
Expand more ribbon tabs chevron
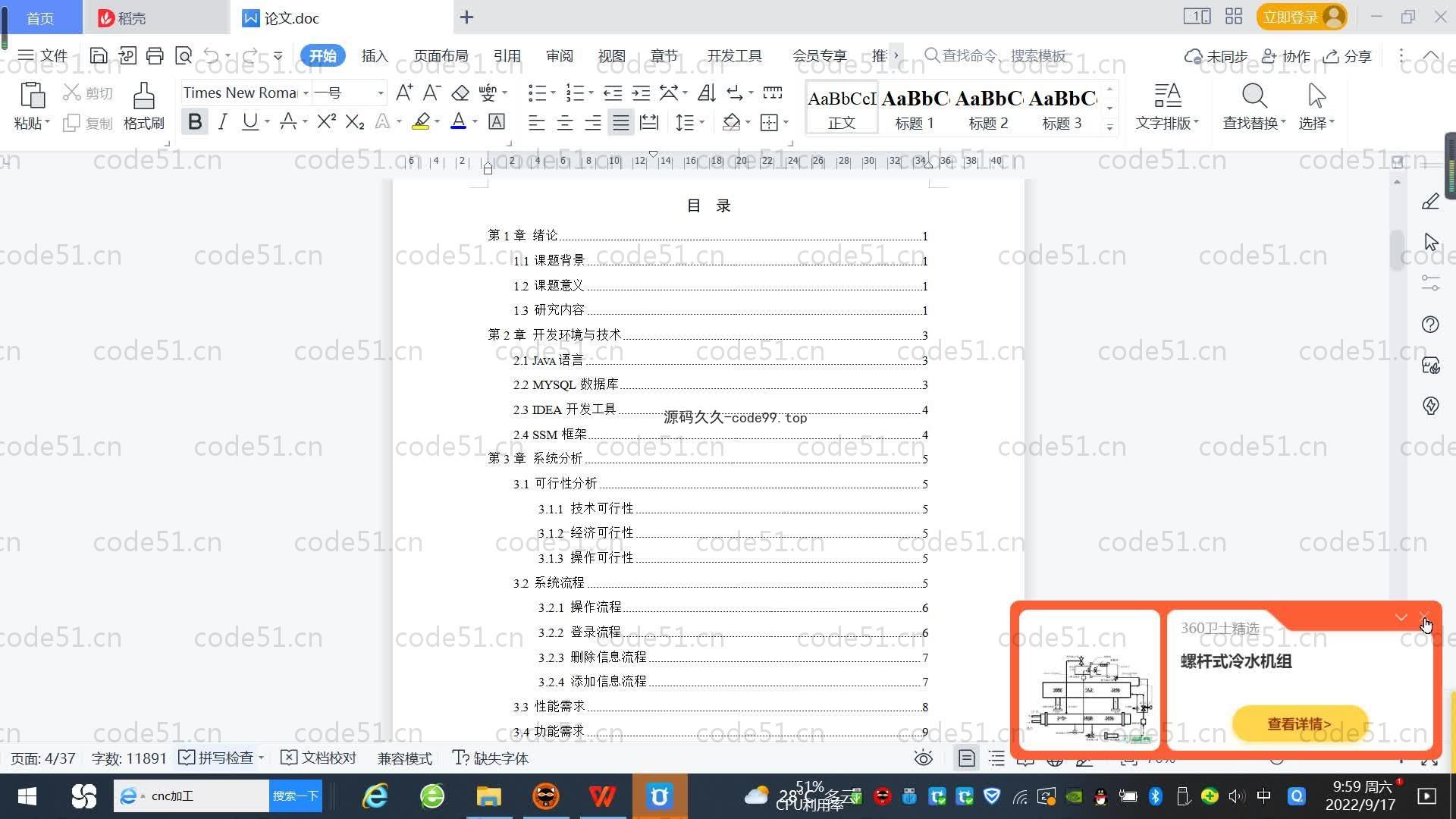pyautogui.click(x=896, y=55)
